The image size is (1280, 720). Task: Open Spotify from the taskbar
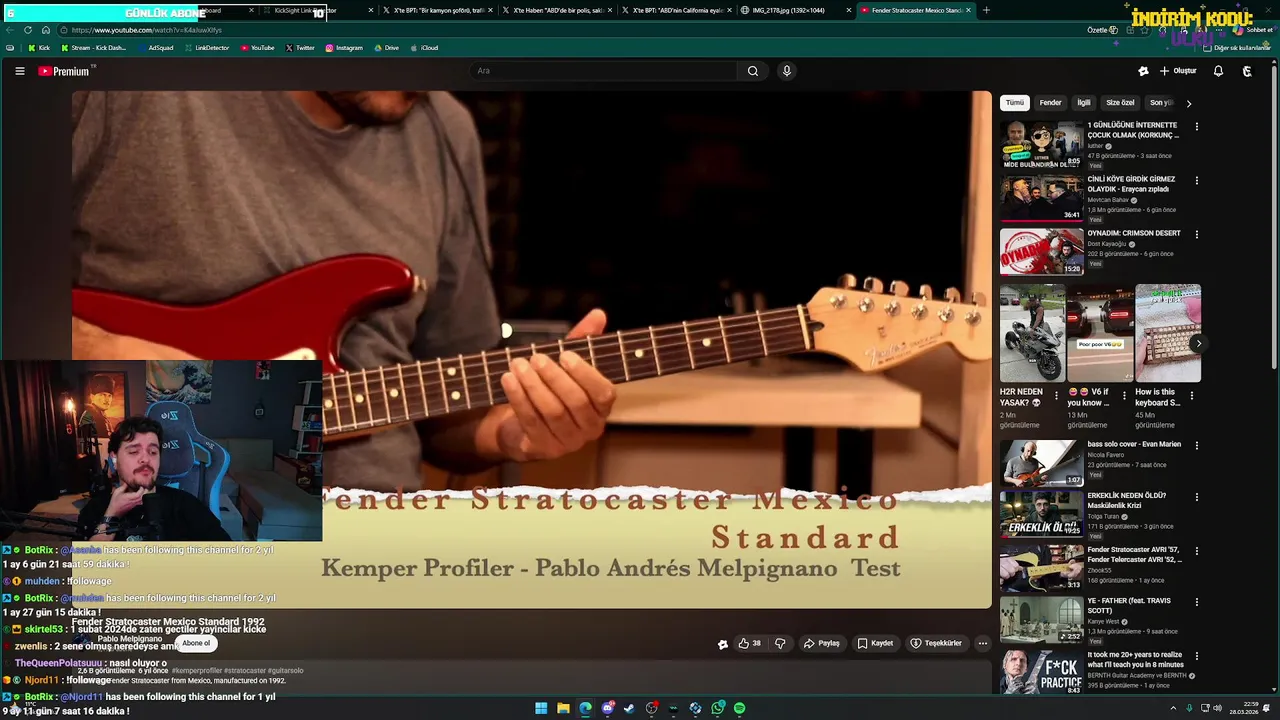[x=739, y=708]
